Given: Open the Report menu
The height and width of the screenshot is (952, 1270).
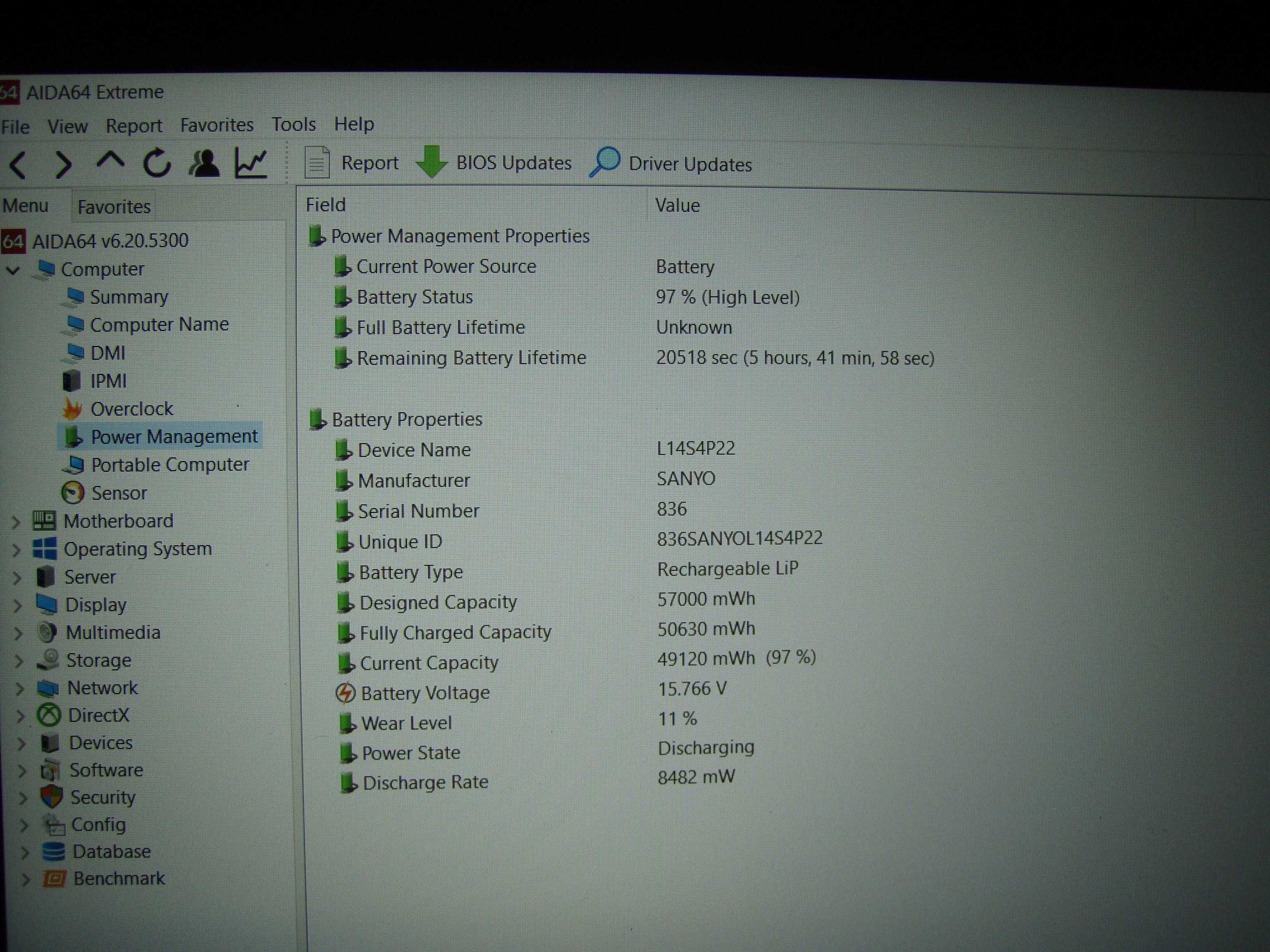Looking at the screenshot, I should (134, 126).
